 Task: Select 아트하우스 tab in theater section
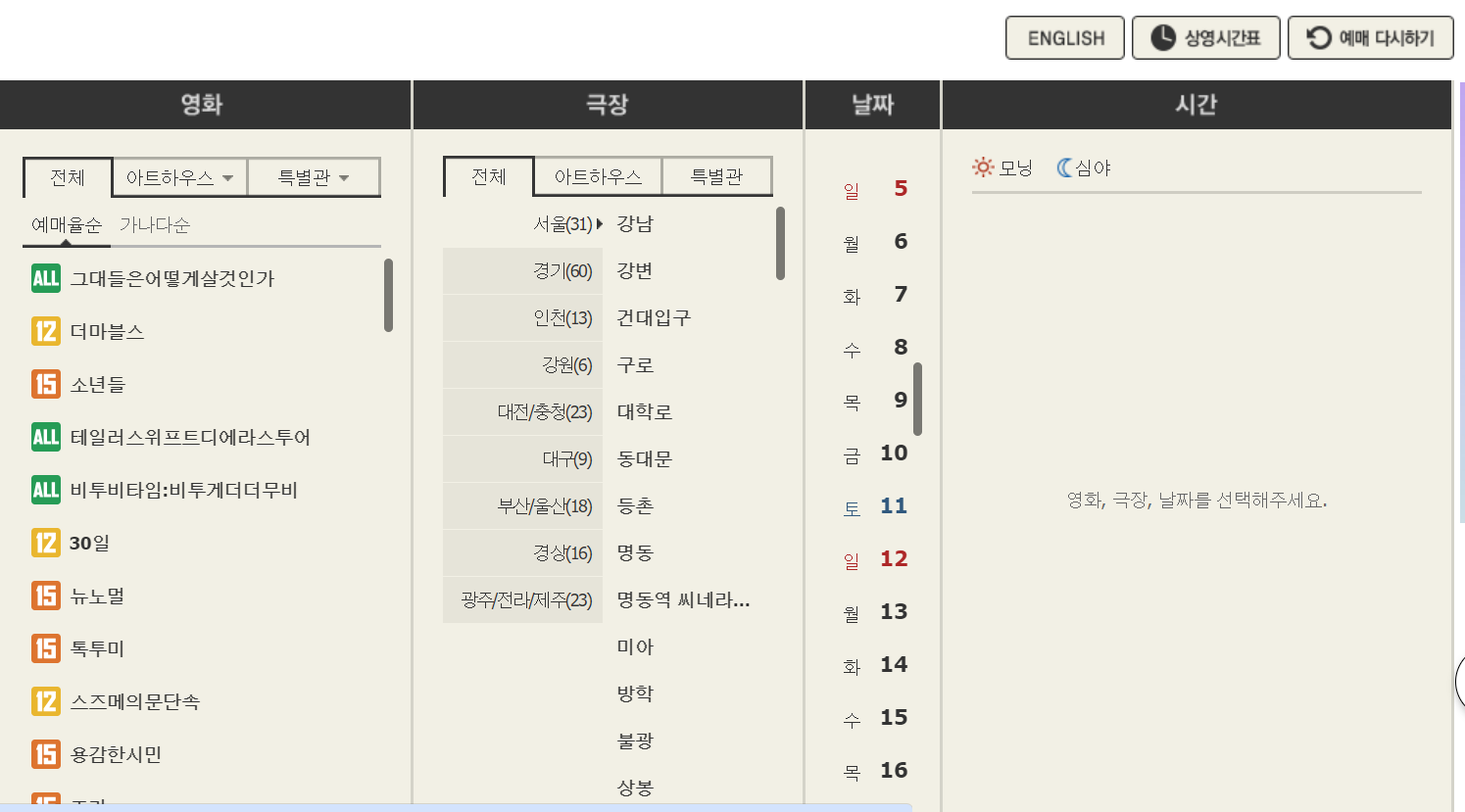[x=598, y=176]
